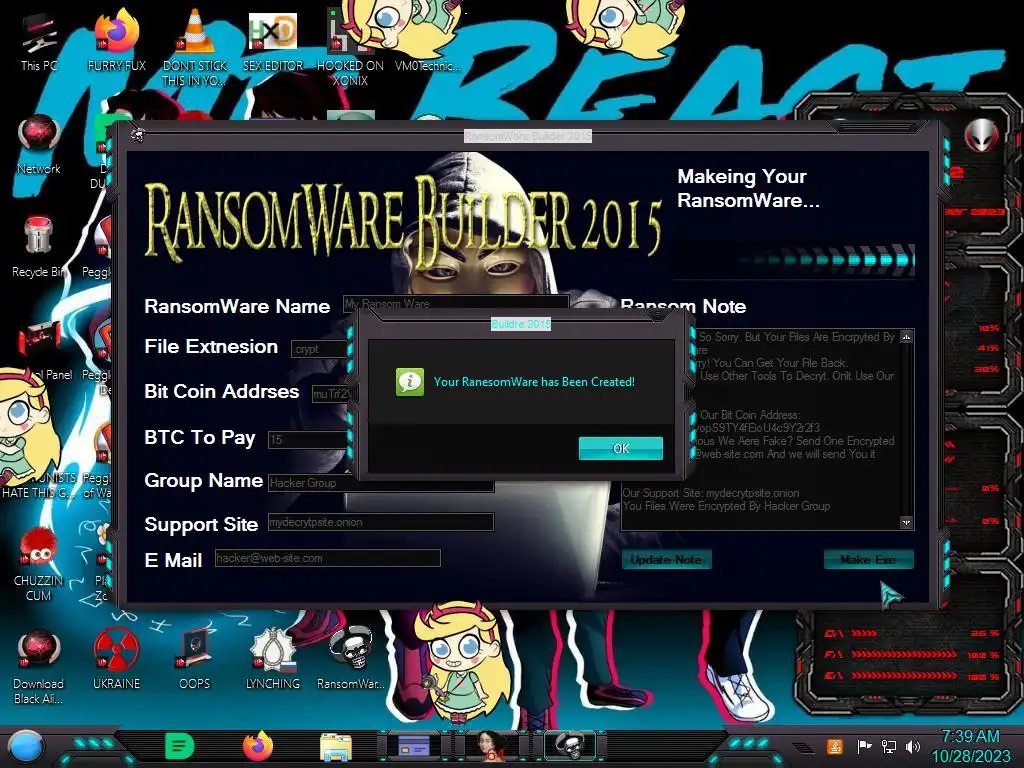
Task: Click the Ransom Note scroll-down arrow
Action: pos(906,522)
